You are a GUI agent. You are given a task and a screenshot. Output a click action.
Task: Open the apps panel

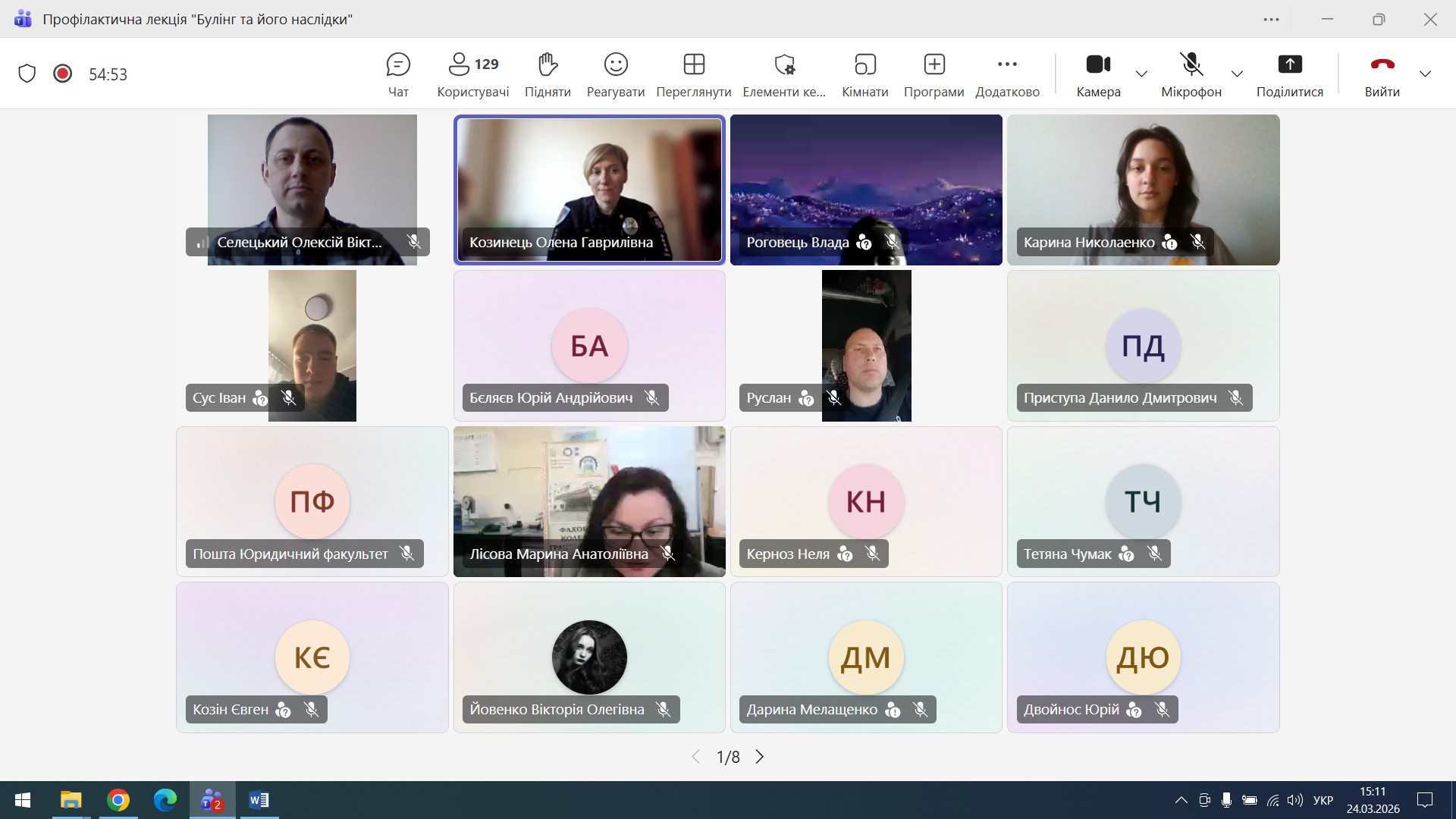coord(934,74)
